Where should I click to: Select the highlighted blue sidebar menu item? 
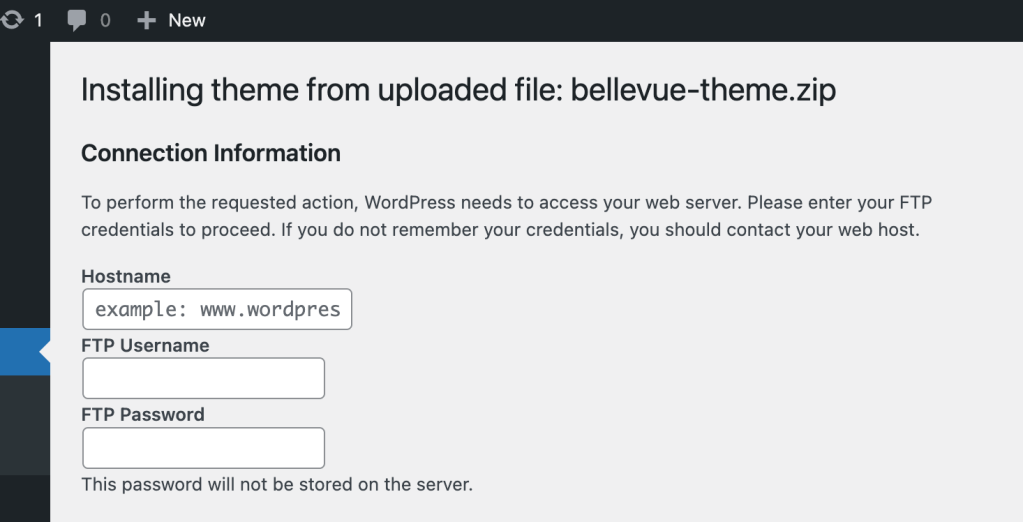(20, 352)
